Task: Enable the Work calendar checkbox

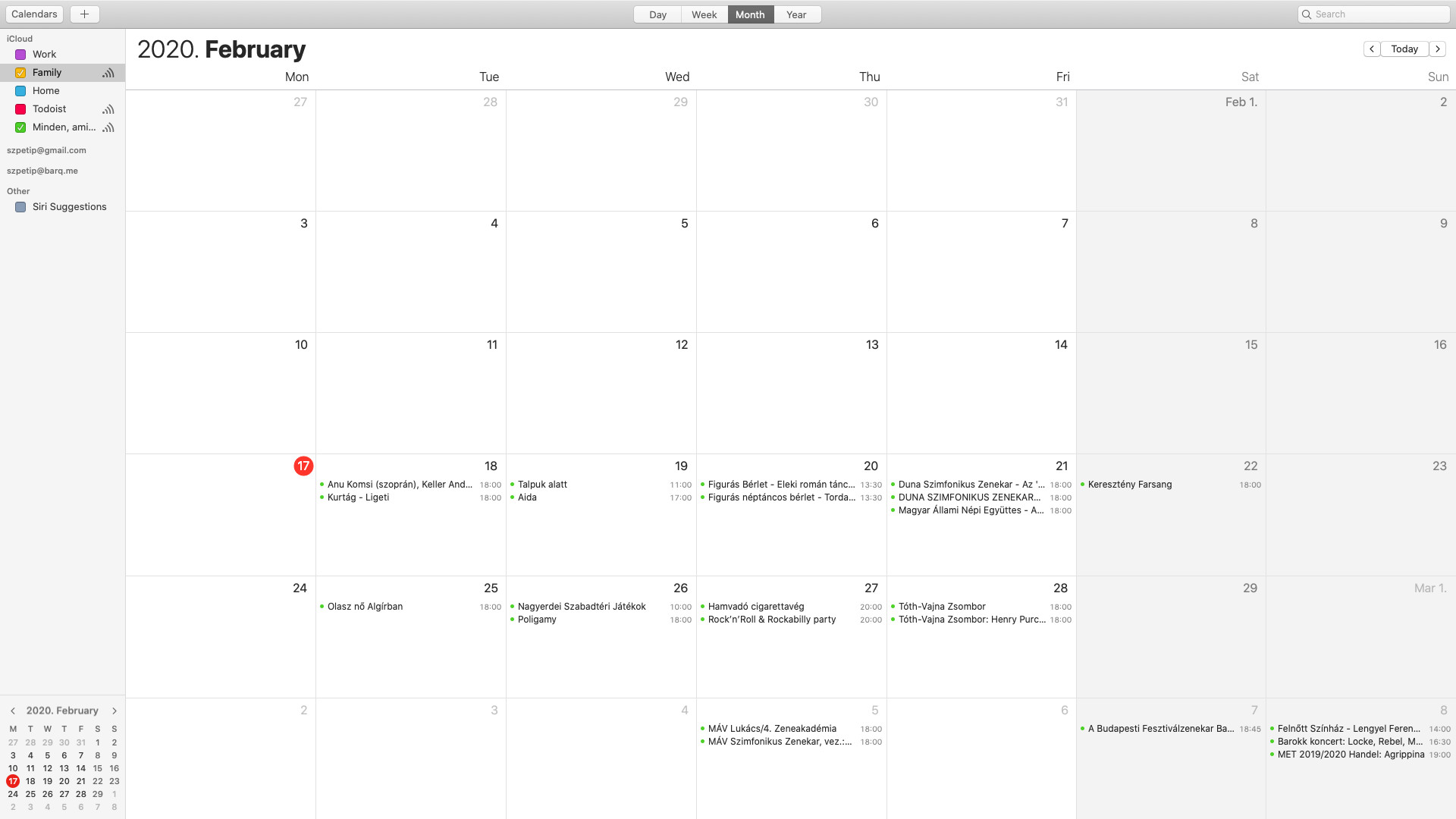Action: click(20, 55)
